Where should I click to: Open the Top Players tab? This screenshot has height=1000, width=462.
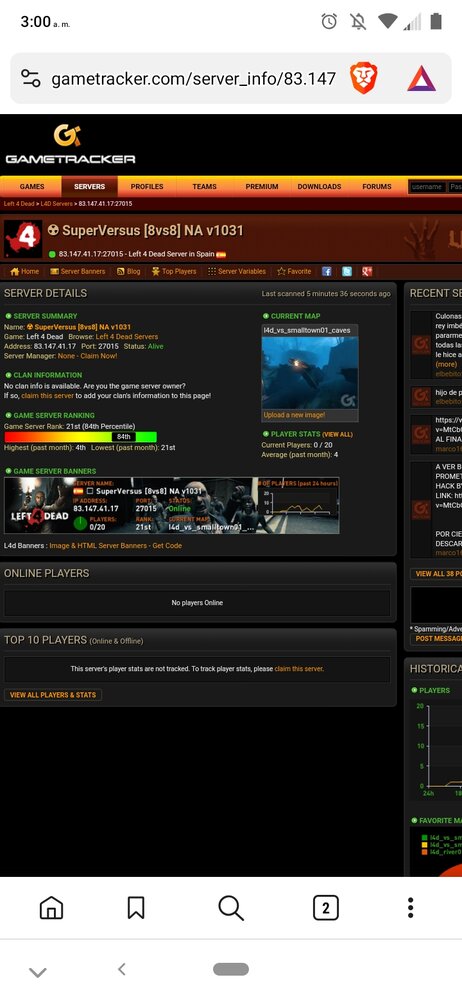(174, 271)
